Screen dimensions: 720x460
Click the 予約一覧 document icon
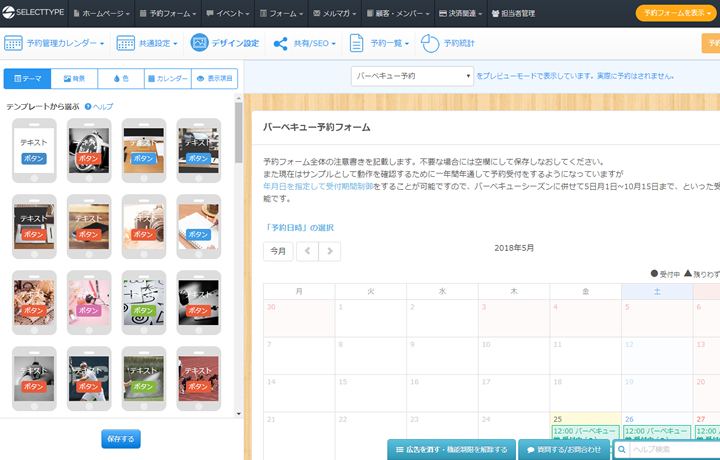pyautogui.click(x=356, y=44)
